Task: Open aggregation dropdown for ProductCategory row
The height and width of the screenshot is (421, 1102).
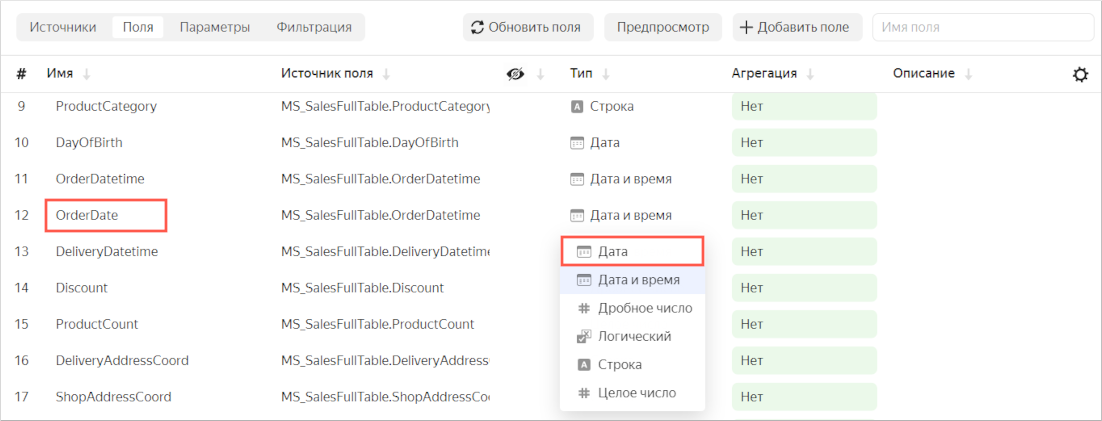Action: tap(803, 106)
